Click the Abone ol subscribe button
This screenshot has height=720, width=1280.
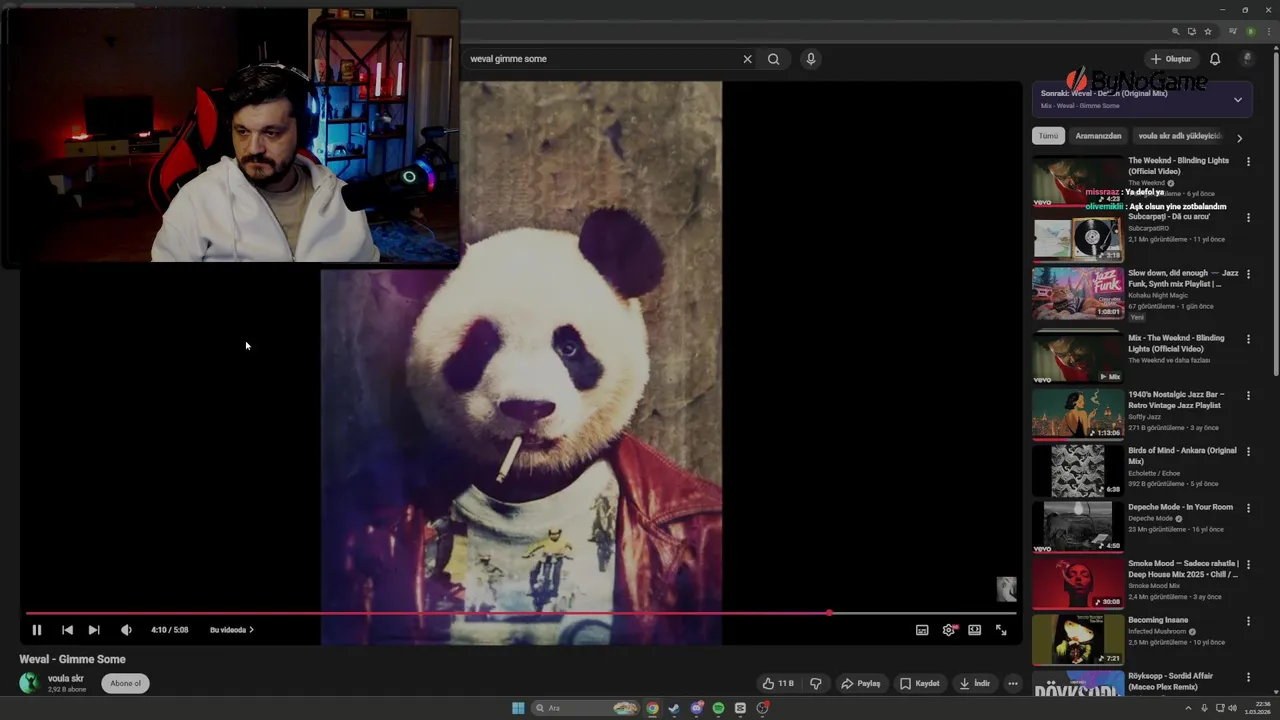(x=126, y=684)
